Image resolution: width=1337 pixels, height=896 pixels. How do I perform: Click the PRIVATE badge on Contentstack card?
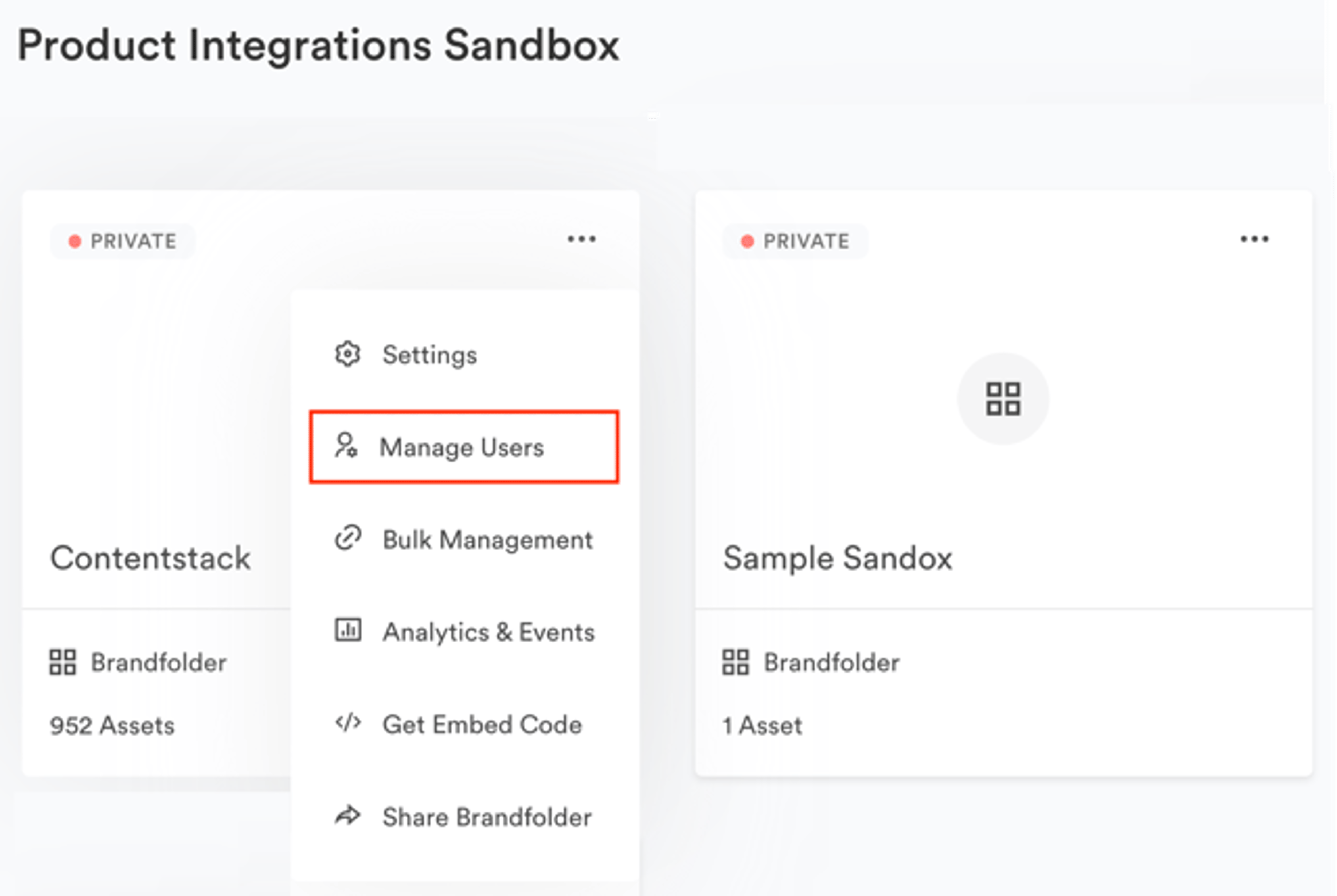pos(122,241)
